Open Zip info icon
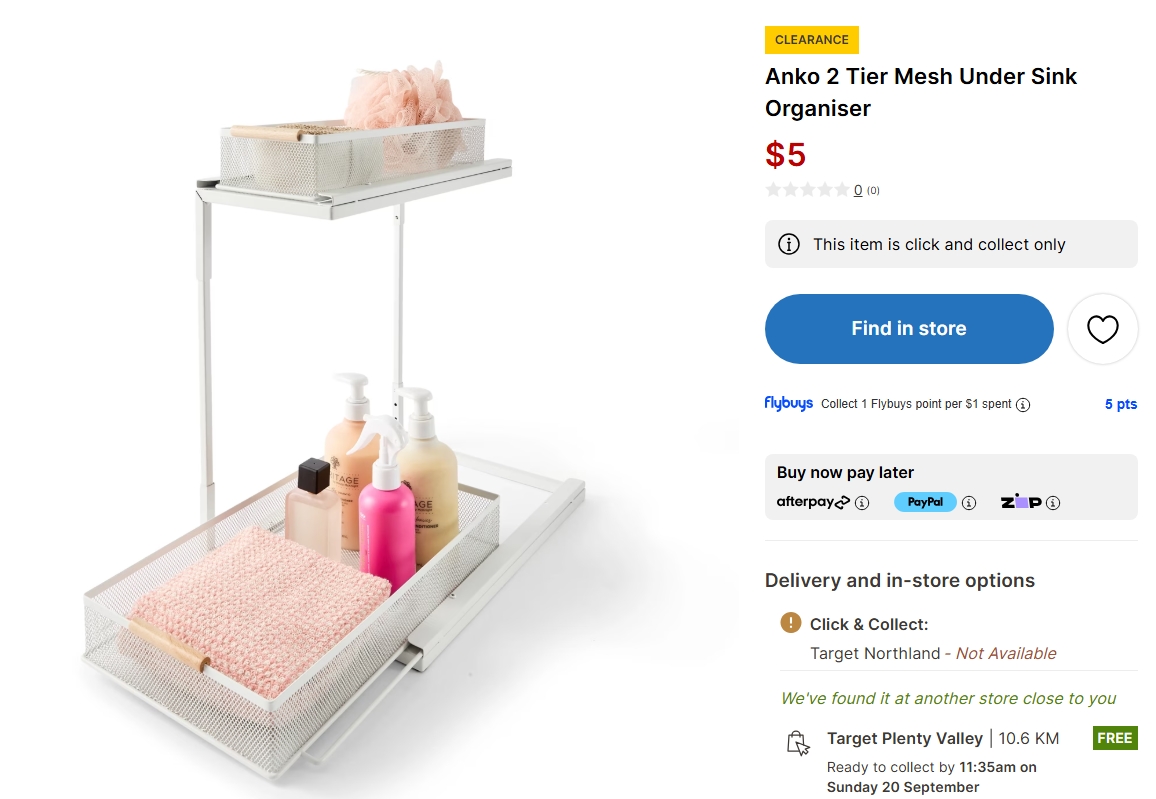 (1053, 503)
